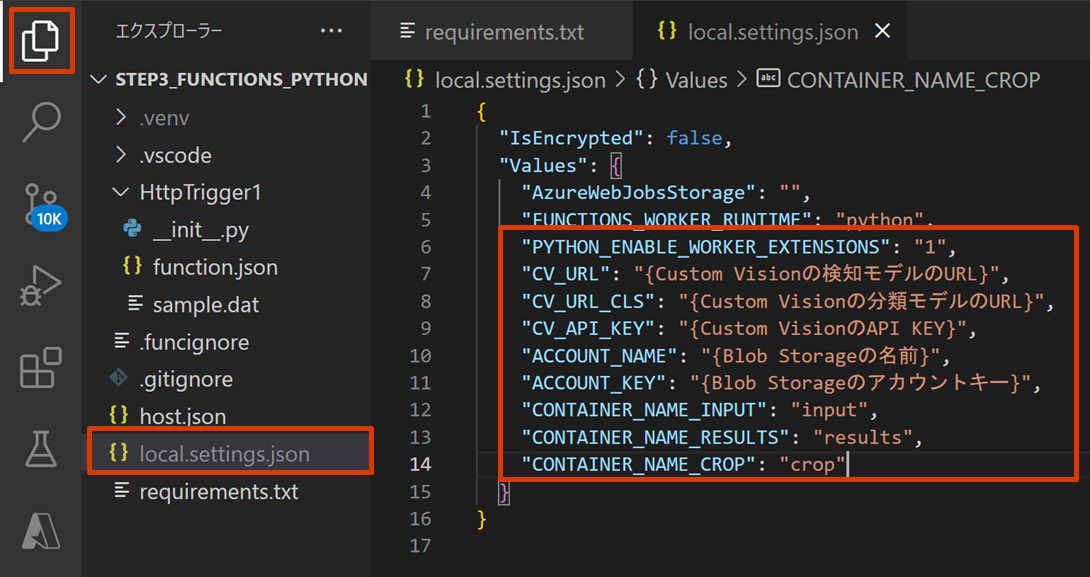The width and height of the screenshot is (1090, 577).
Task: Click the "CONTAINER_NAME_INPUT" key
Action: (x=644, y=410)
